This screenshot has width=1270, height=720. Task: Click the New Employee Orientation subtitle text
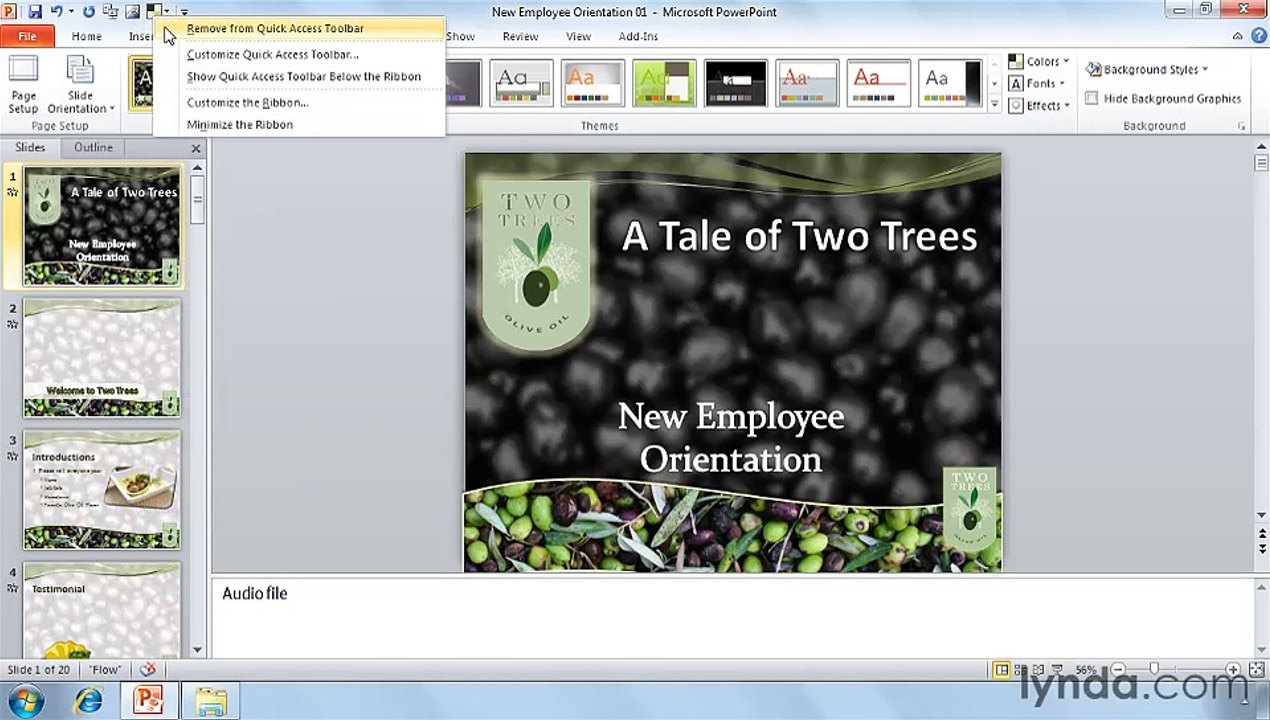pos(731,438)
